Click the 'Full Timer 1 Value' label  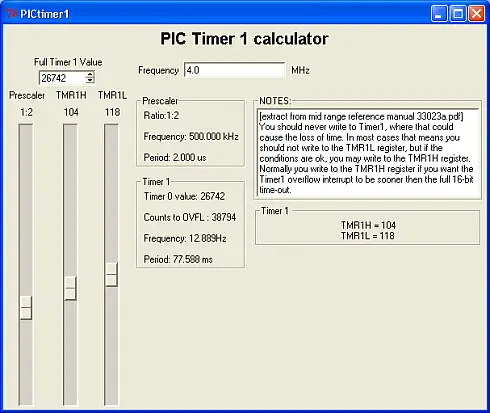68,62
